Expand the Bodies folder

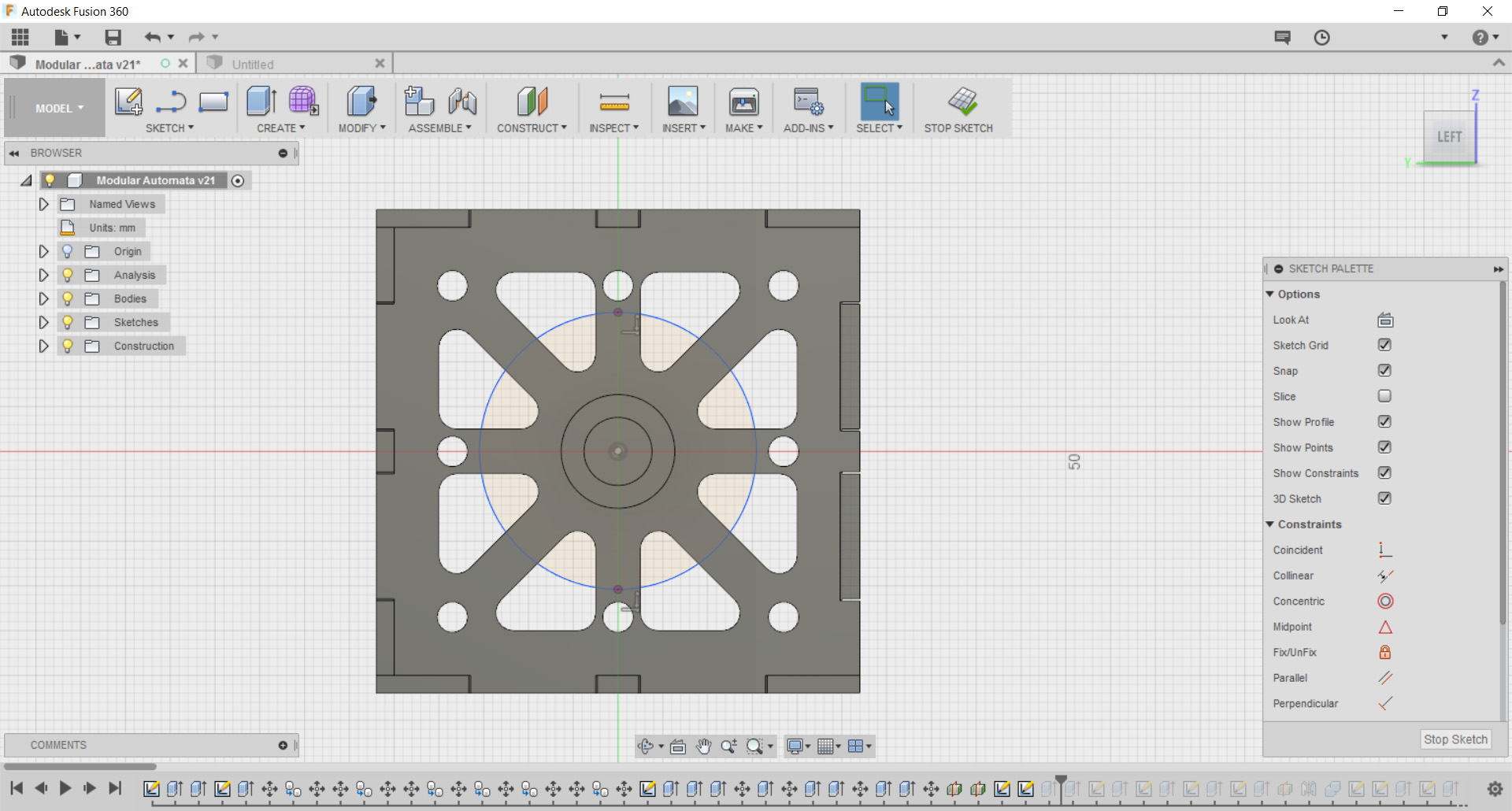click(43, 298)
